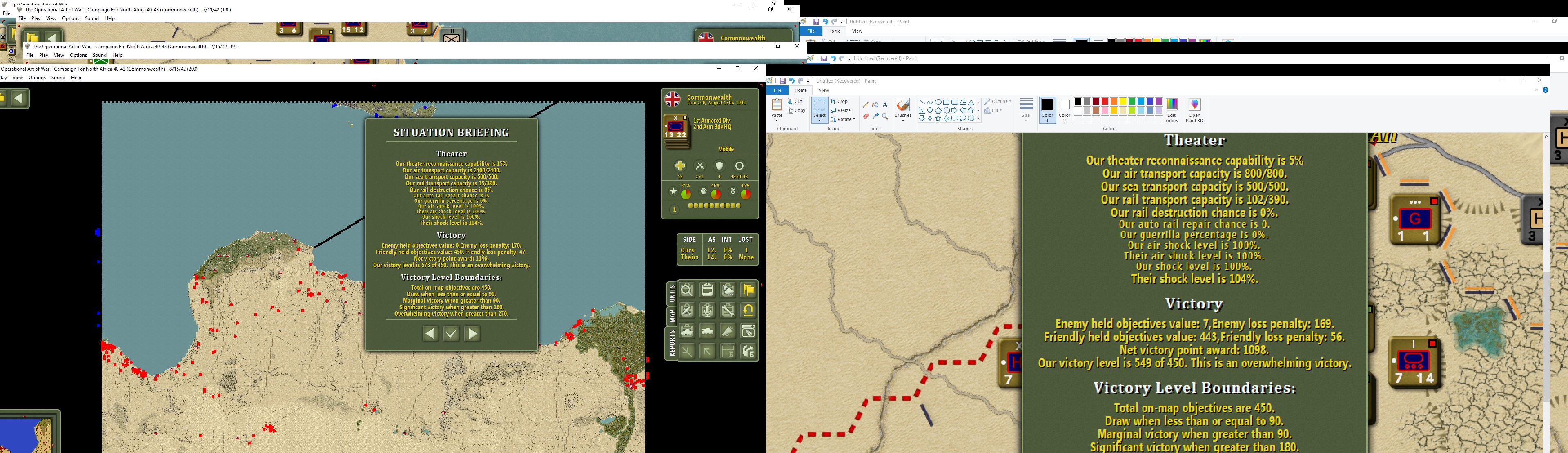Pick the red color swatch
This screenshot has height=453, width=1568.
point(1105,102)
